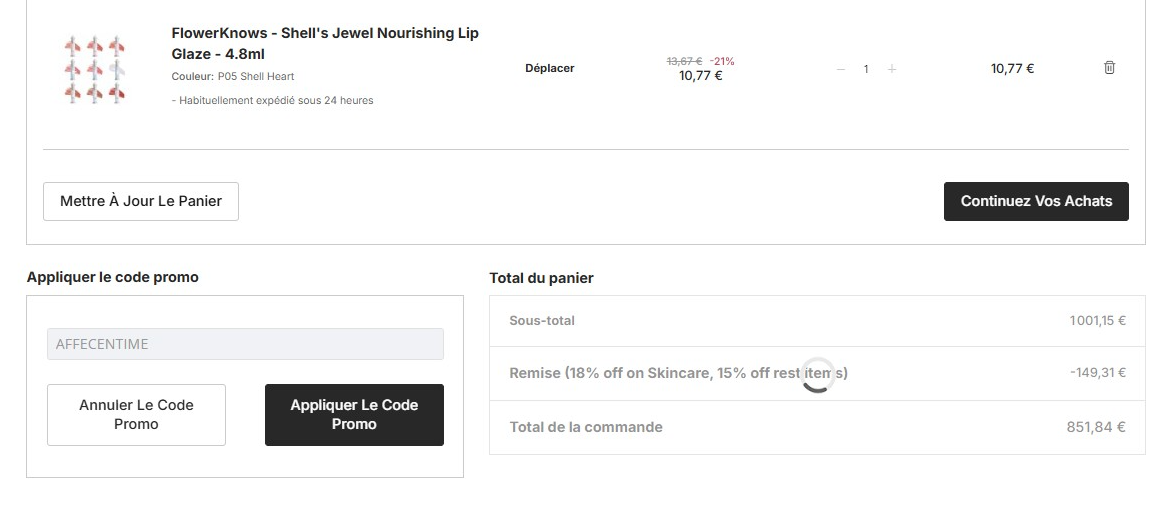Open the FlowerKnows lip glaze product thumbnail
The image size is (1152, 514).
pos(94,69)
